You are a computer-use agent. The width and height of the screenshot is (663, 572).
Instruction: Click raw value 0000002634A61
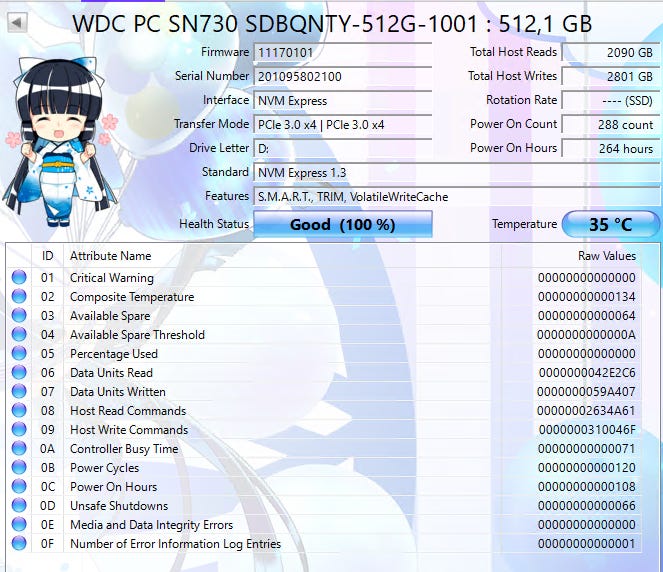point(586,411)
